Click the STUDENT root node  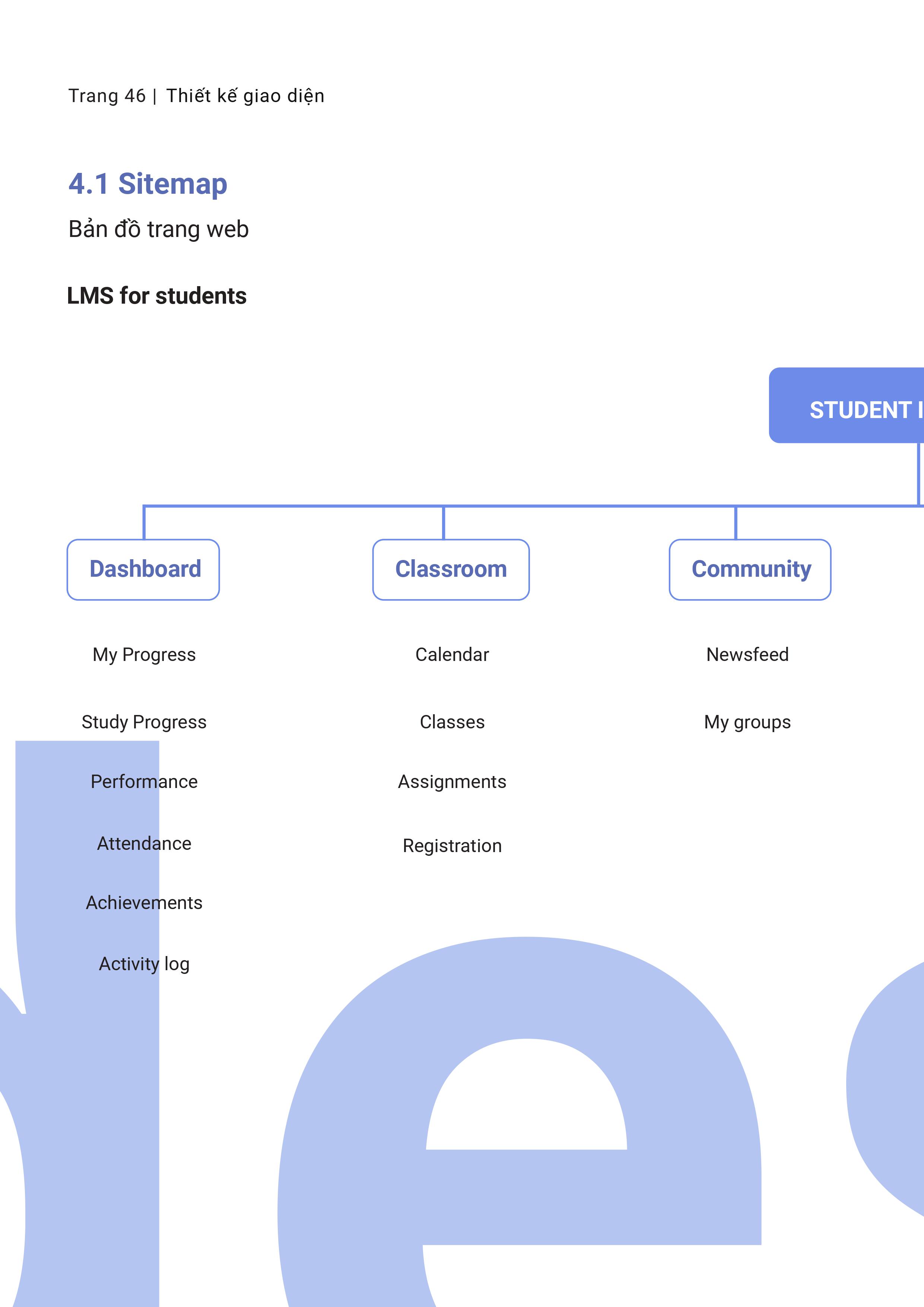coord(847,405)
